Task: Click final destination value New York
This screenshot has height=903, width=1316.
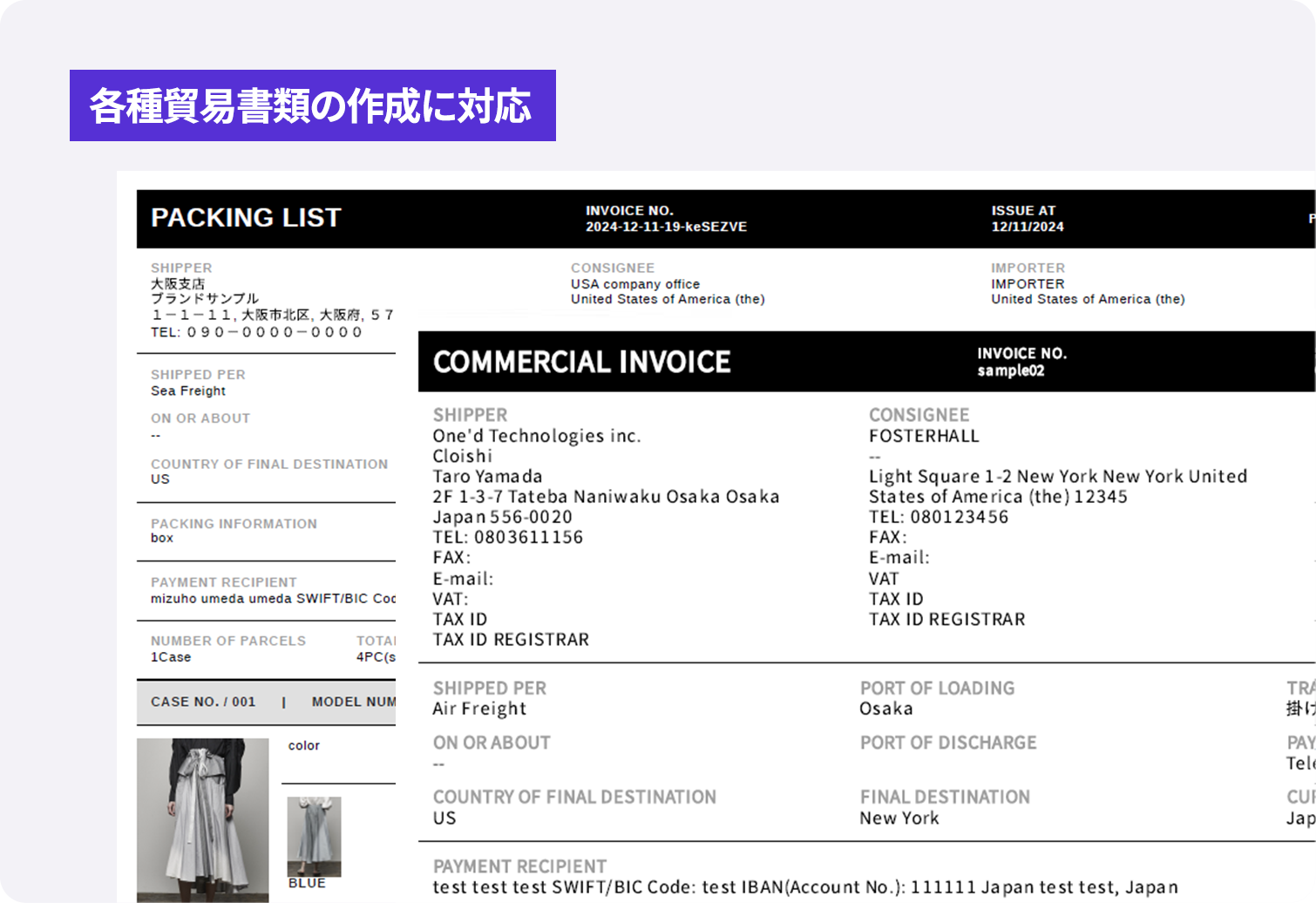Action: tap(899, 818)
